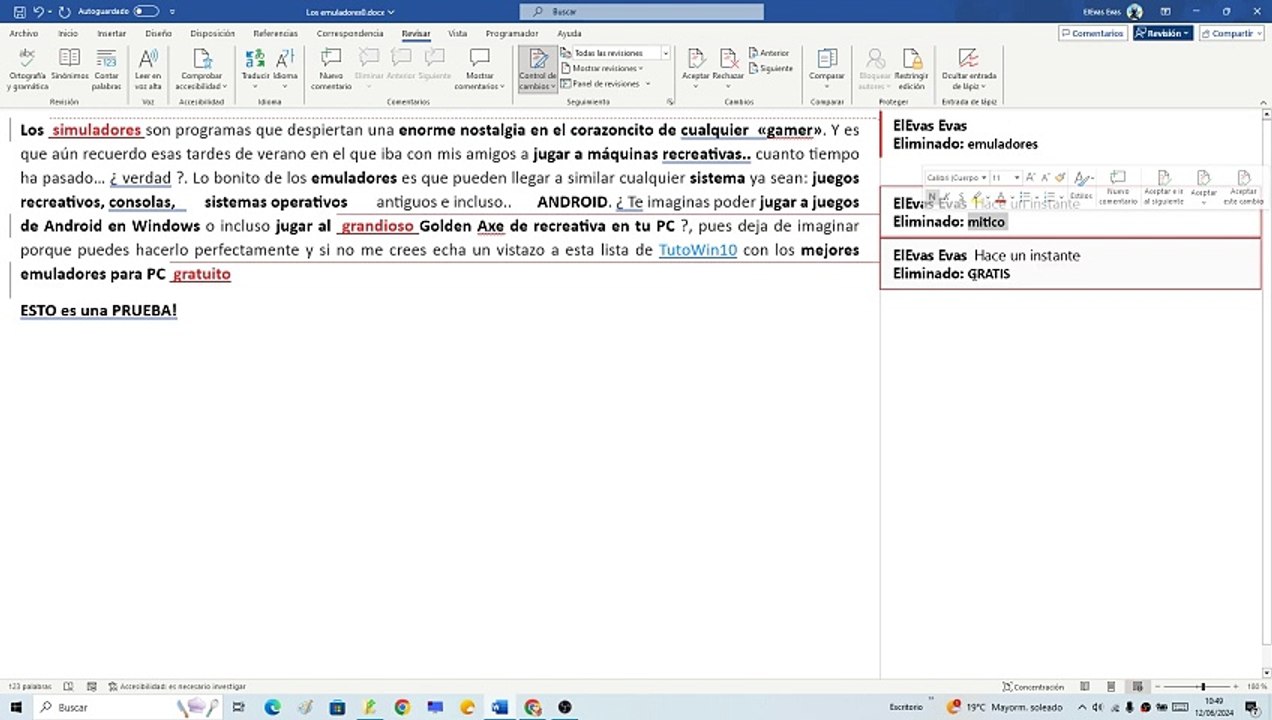Save the document with the disk icon

pos(19,11)
